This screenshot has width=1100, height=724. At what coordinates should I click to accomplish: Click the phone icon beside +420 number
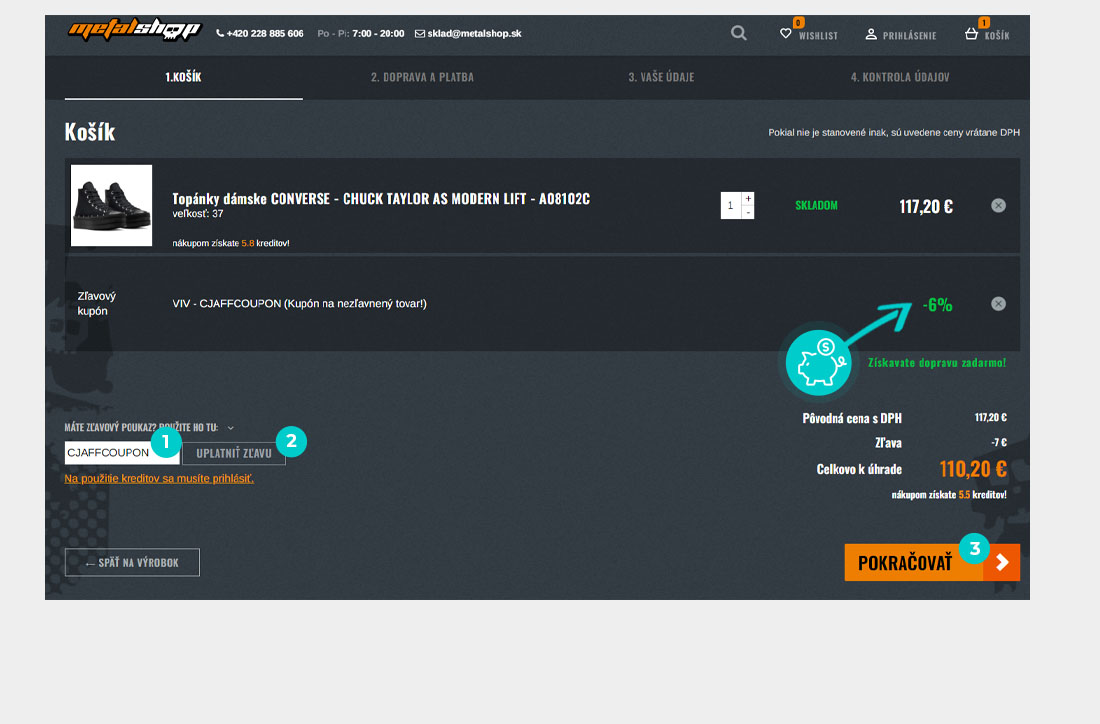point(220,34)
